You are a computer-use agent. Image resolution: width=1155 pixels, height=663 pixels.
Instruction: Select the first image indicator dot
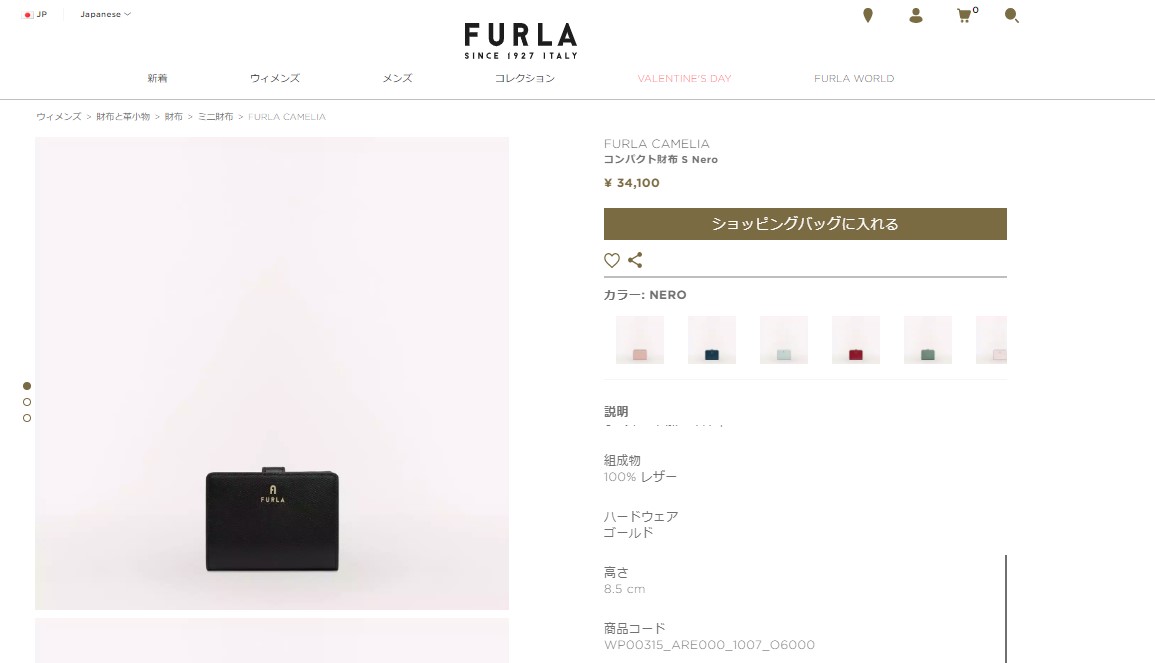[27, 386]
